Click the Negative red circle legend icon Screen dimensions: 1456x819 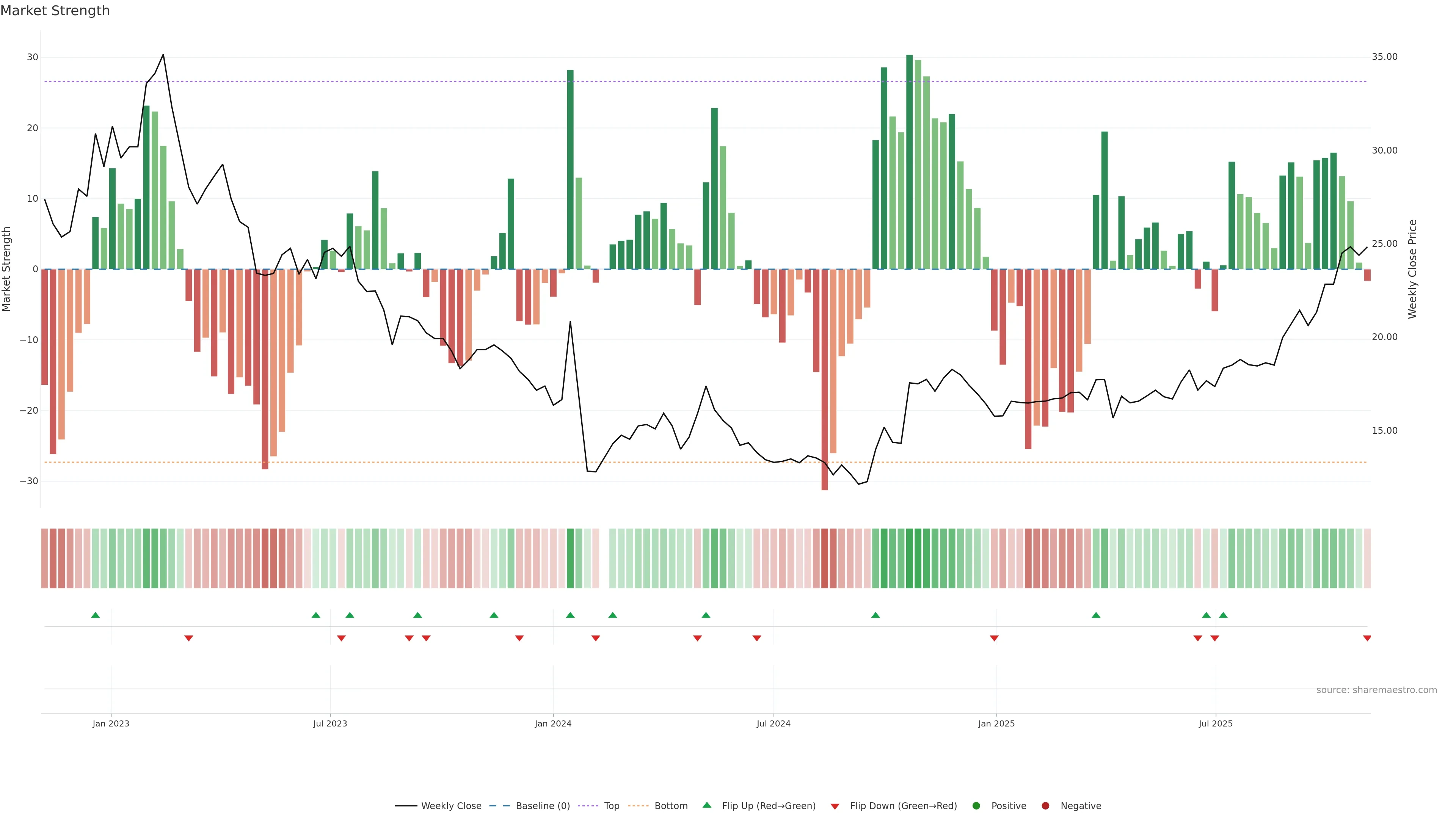coord(1045,806)
